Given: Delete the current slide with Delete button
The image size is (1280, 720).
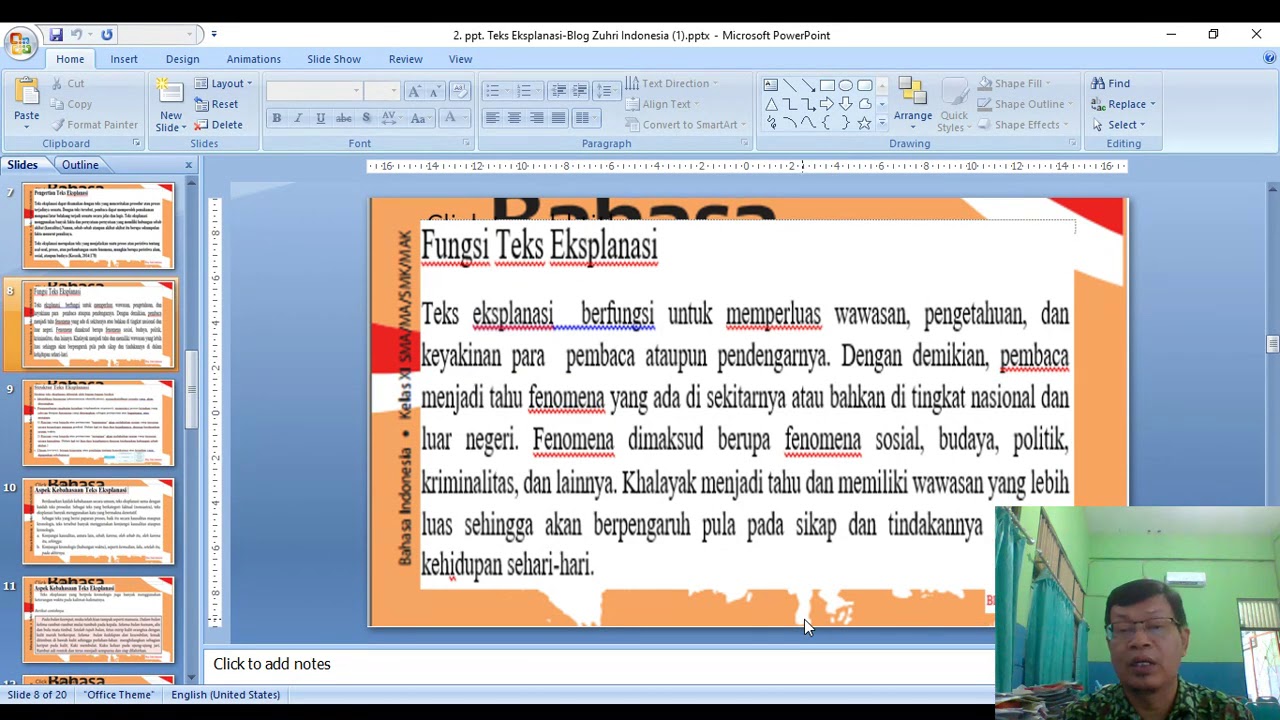Looking at the screenshot, I should pos(218,125).
